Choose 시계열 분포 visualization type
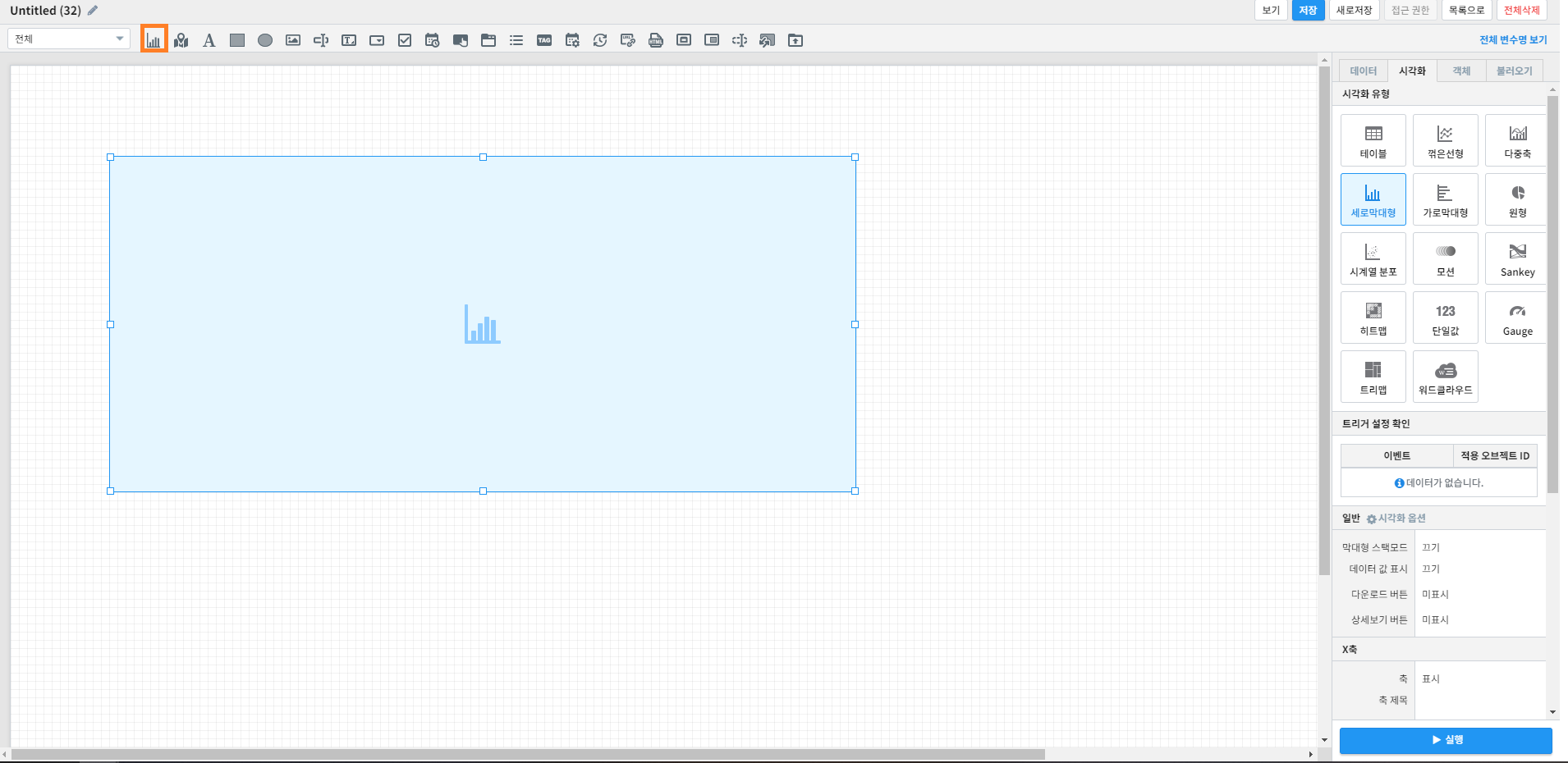Screen dimensions: 1568x763 point(1373,258)
